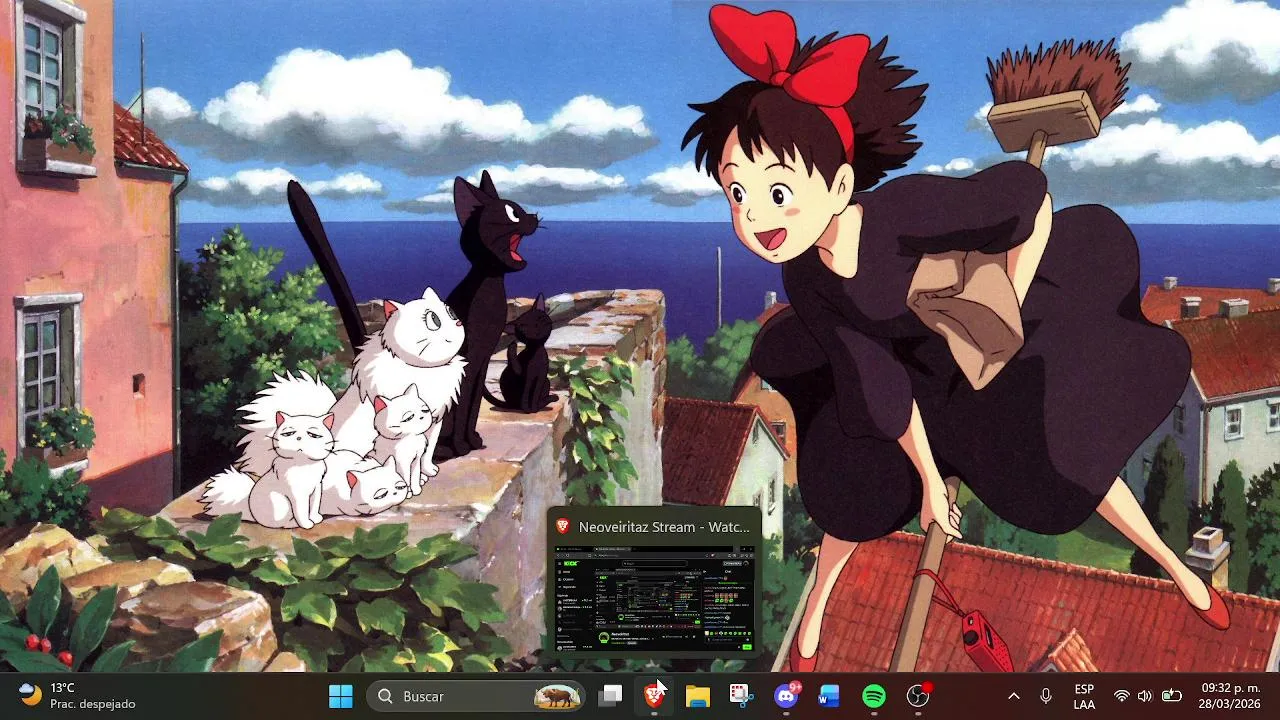Viewport: 1280px width, 720px height.
Task: Click the search highlight animal image in Buscar
Action: tap(557, 696)
